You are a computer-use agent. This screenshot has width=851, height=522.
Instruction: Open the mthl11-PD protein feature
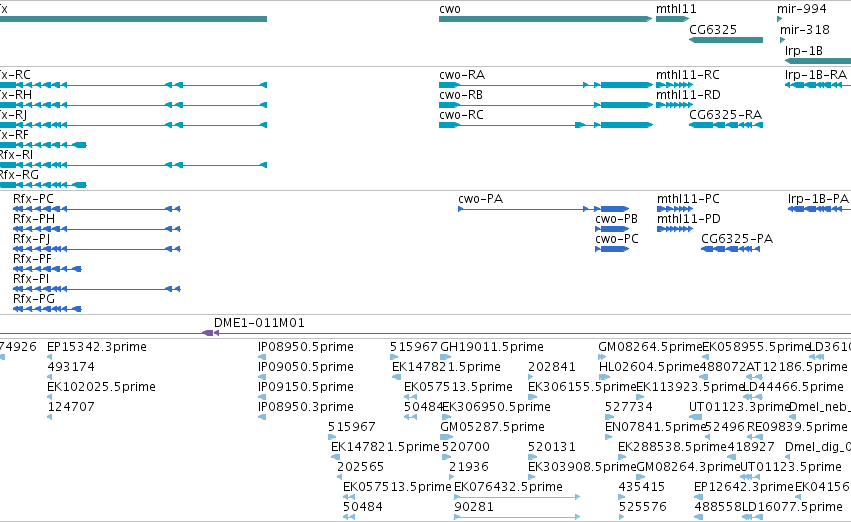(675, 229)
